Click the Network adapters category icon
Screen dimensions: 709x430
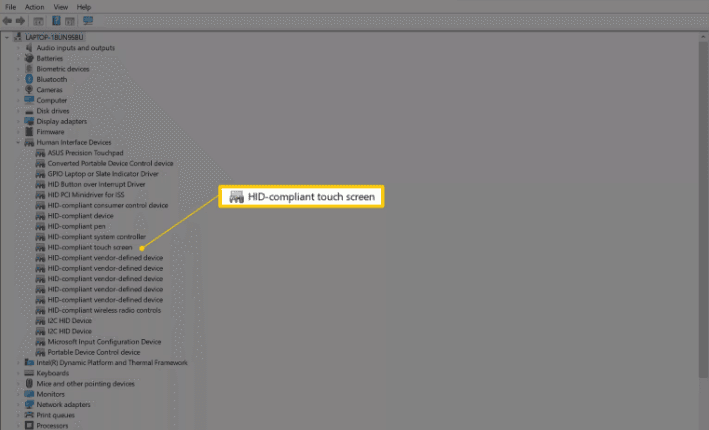(x=30, y=405)
